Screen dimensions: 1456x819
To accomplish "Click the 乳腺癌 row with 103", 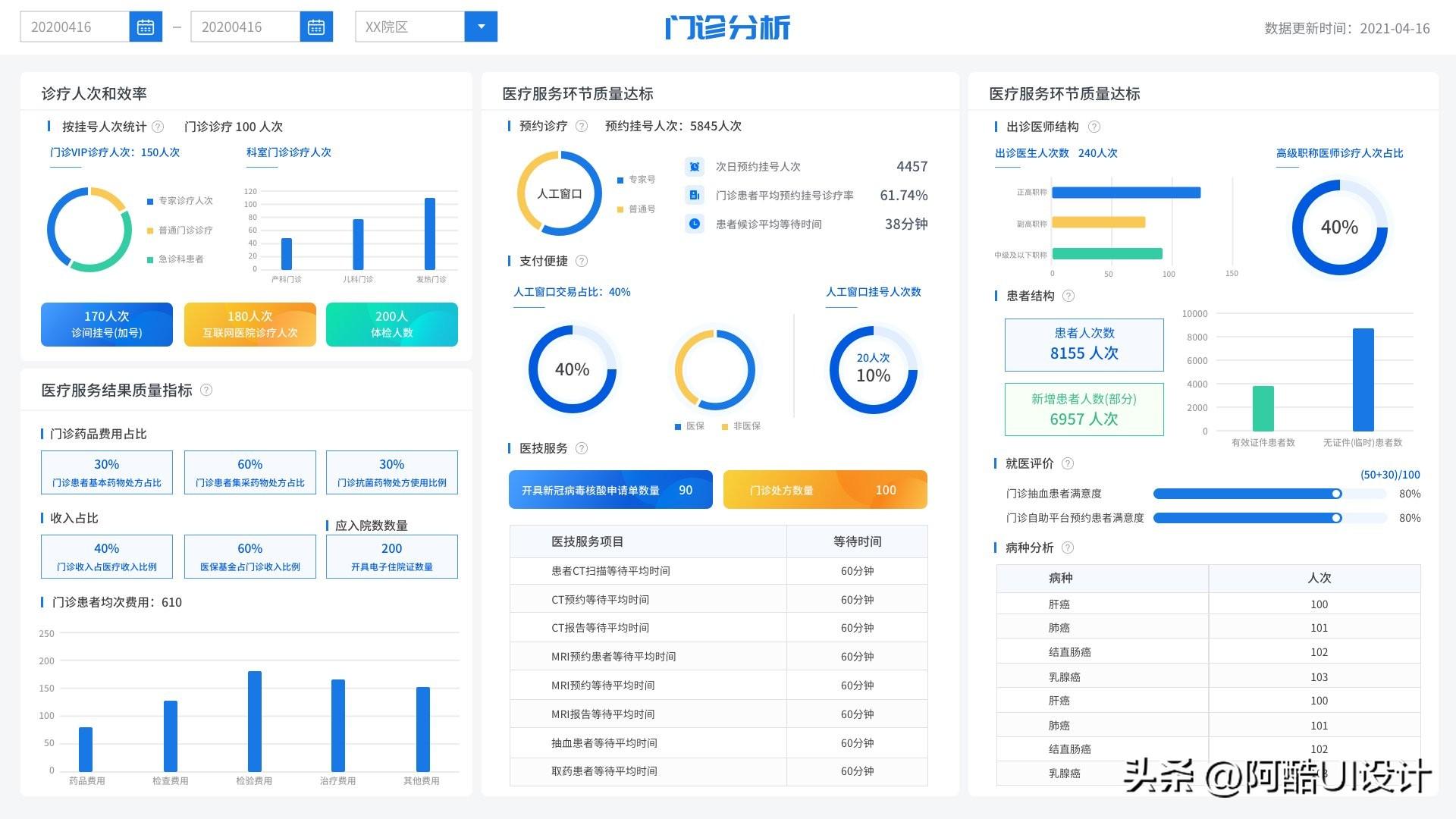I will click(1209, 676).
